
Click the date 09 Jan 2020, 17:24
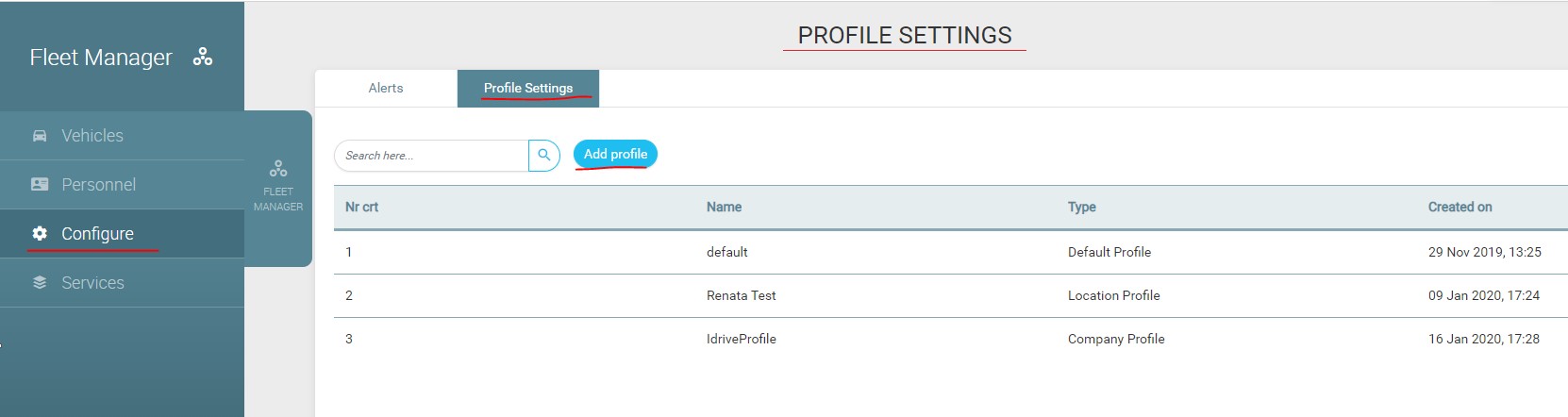1483,295
